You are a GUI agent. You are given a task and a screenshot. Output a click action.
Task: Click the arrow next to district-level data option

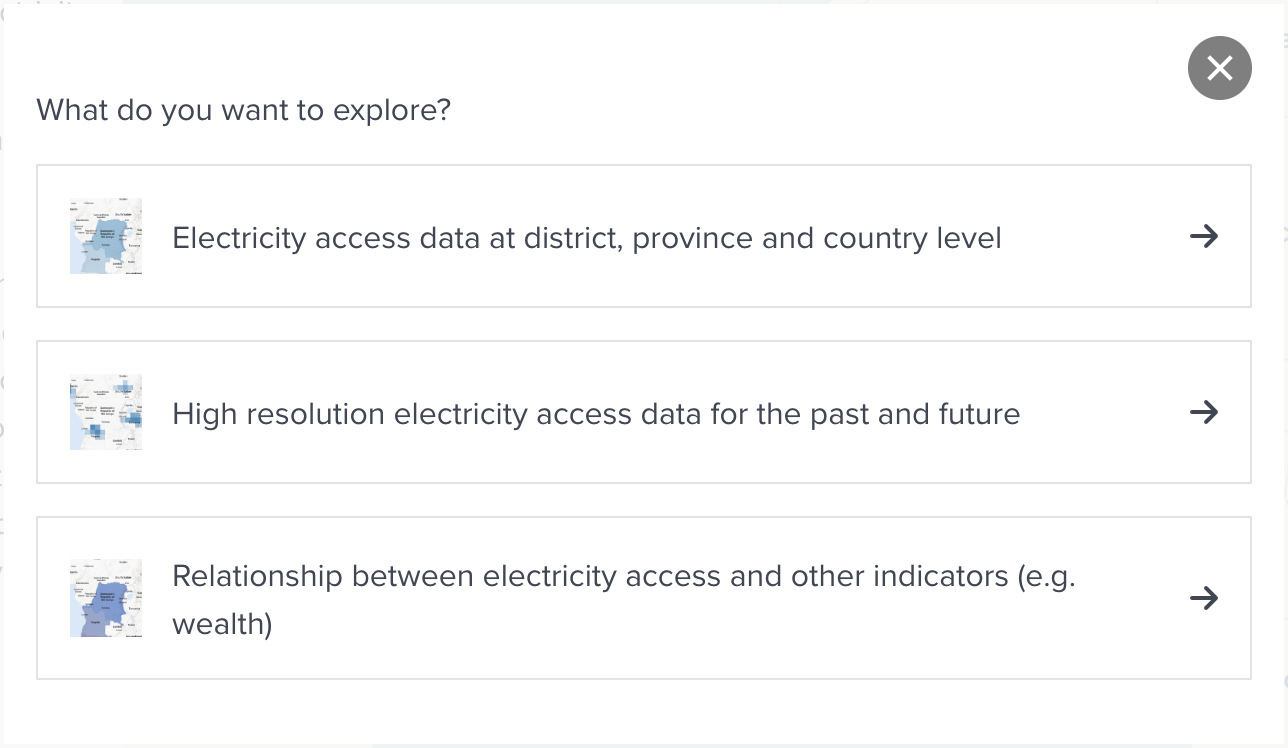(x=1206, y=237)
